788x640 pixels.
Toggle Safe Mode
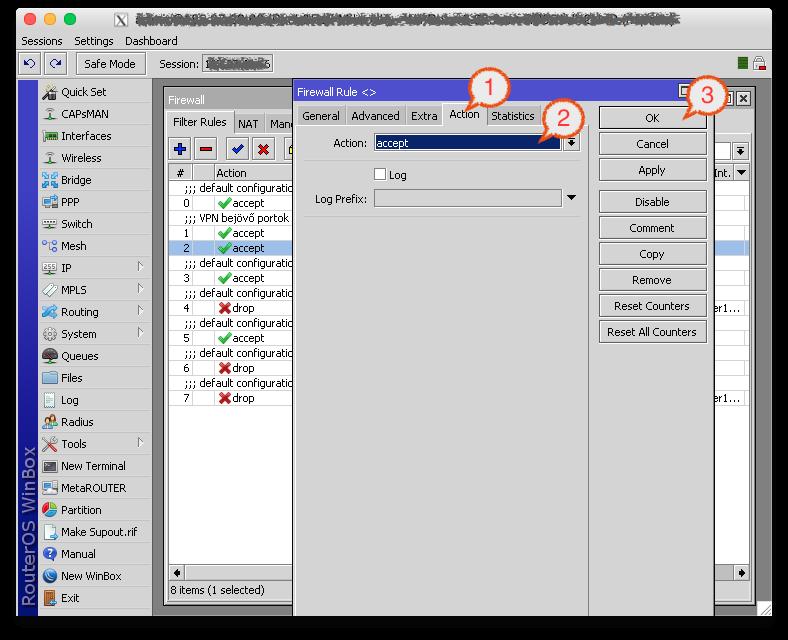110,64
